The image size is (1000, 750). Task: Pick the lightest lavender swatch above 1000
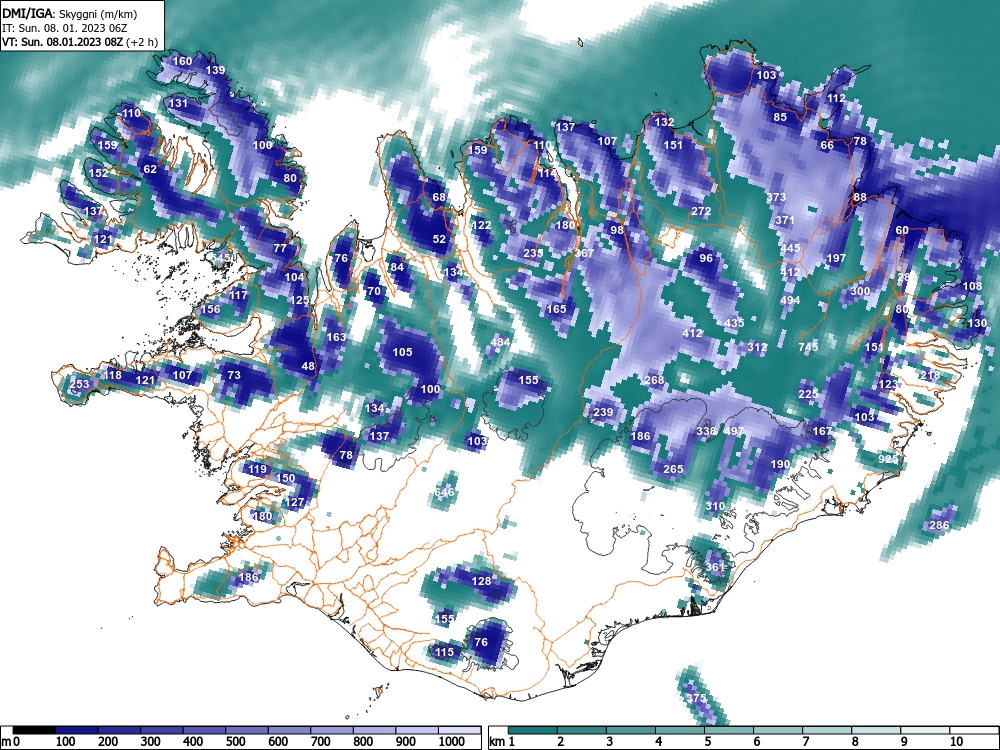(459, 730)
